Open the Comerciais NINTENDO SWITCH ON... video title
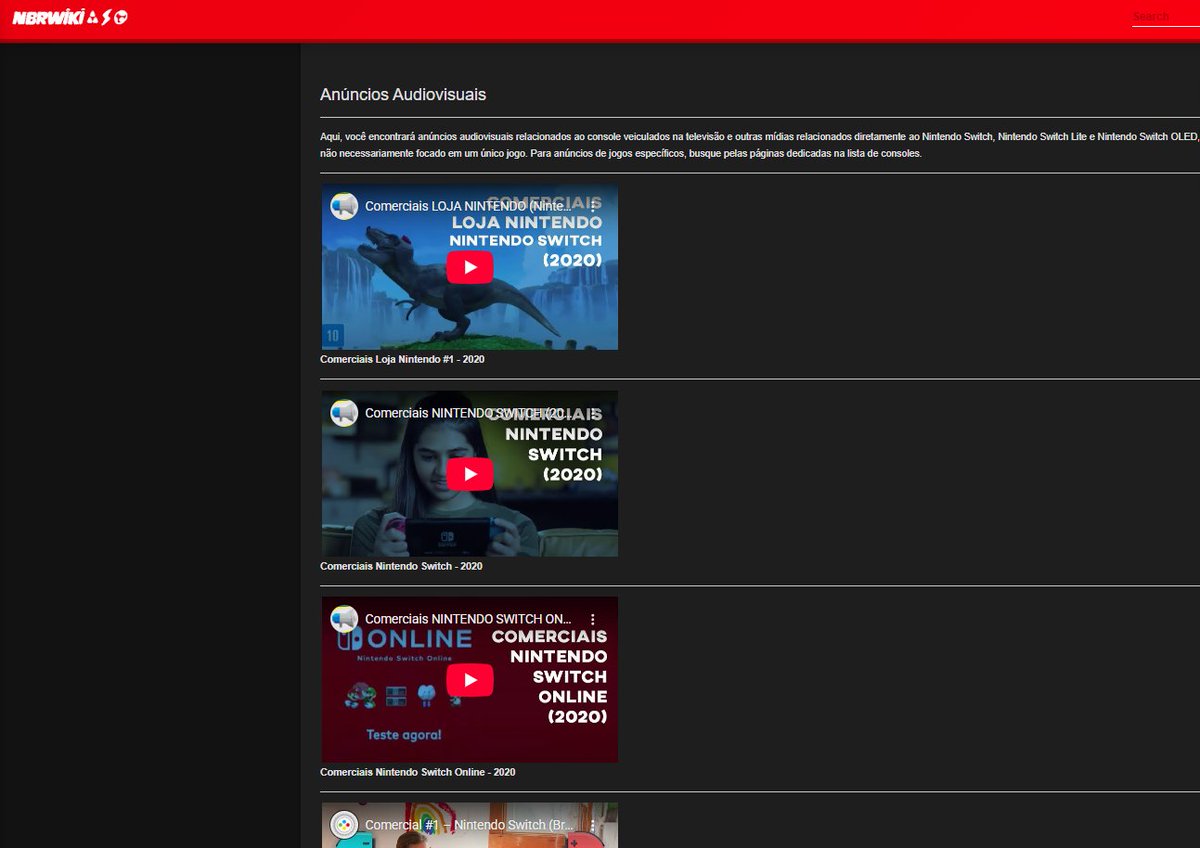 click(469, 619)
